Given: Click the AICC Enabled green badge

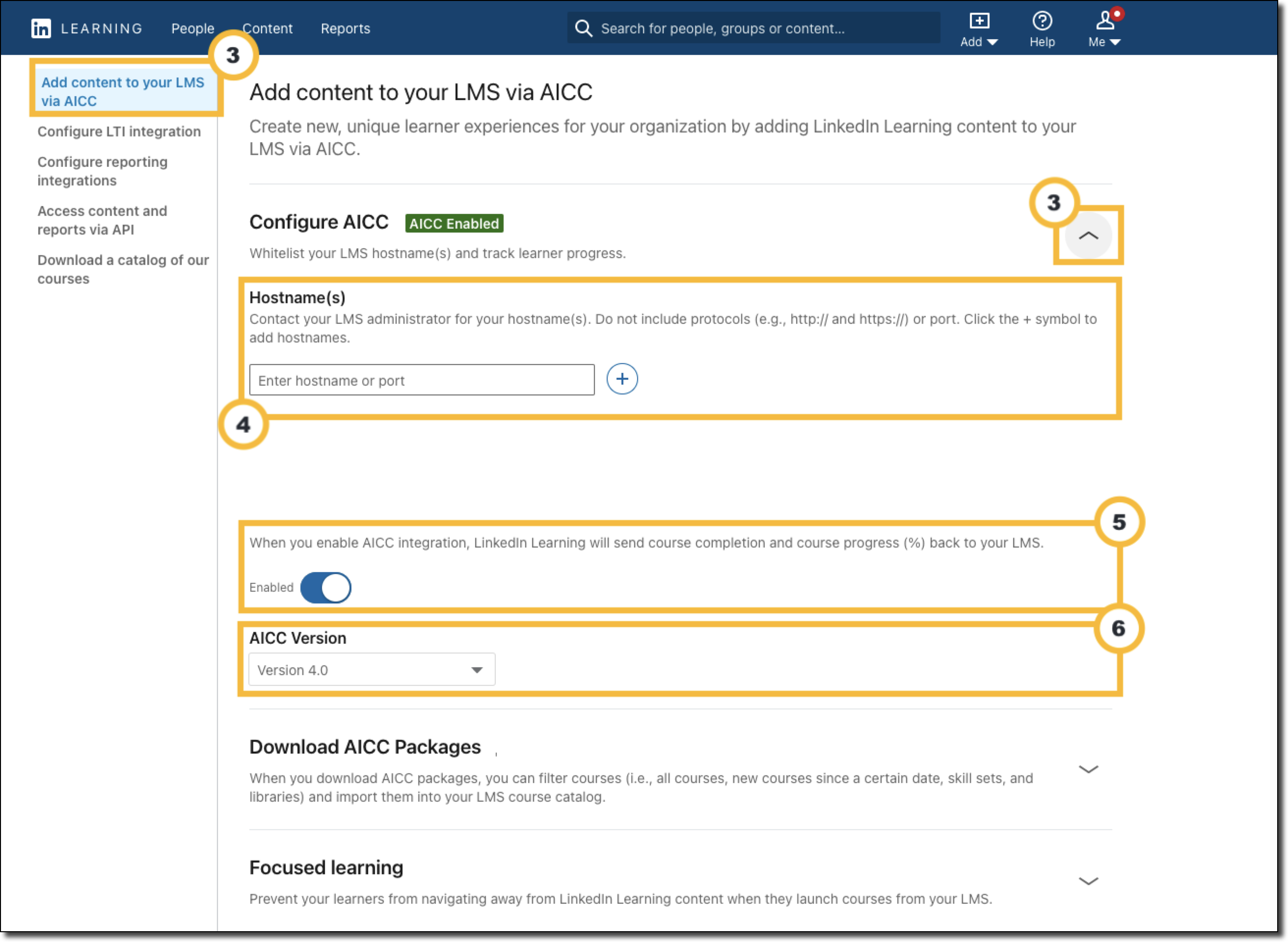Looking at the screenshot, I should click(x=454, y=224).
